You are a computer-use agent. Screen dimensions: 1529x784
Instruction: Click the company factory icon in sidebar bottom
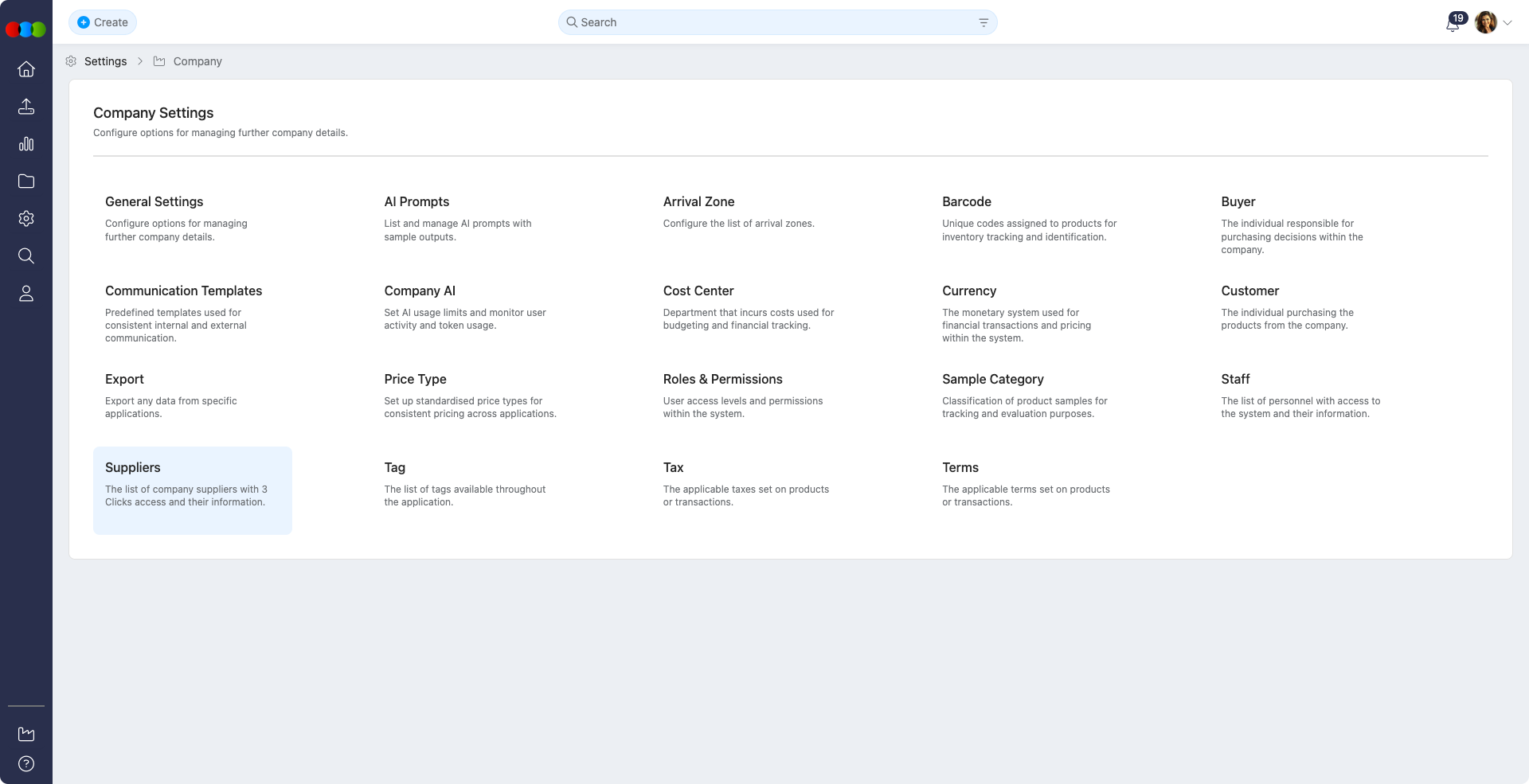click(26, 734)
